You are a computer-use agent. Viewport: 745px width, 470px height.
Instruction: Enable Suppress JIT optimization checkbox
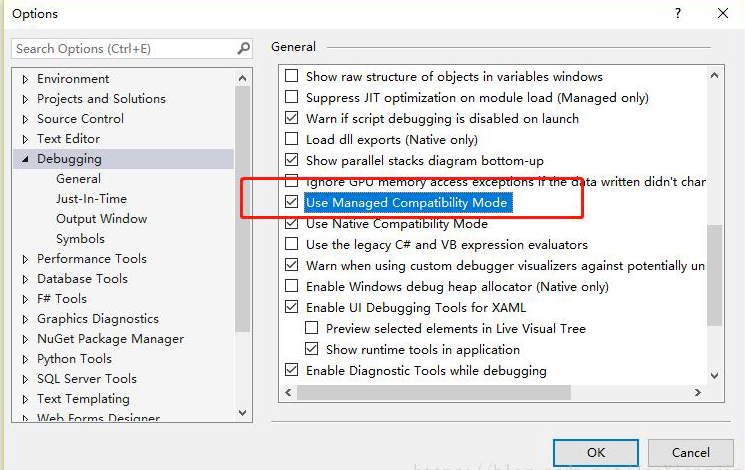pos(291,97)
